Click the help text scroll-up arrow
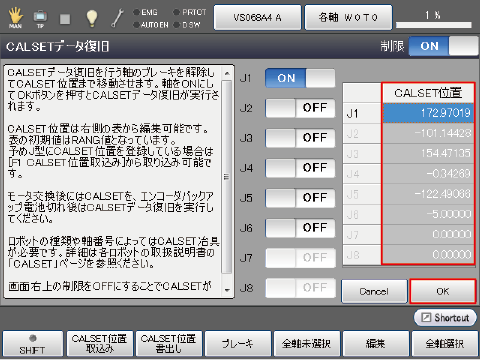This screenshot has height=360, width=480. pyautogui.click(x=227, y=73)
